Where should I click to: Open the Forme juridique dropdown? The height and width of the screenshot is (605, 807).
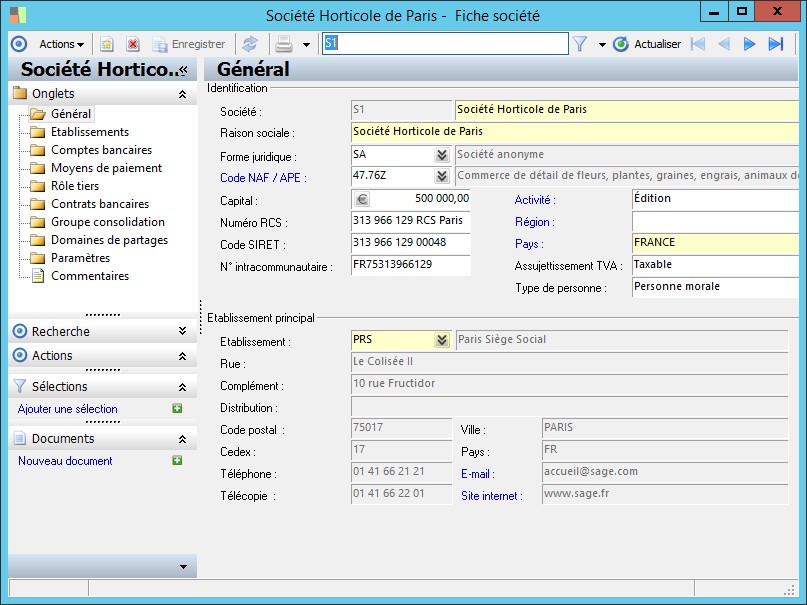coord(441,155)
